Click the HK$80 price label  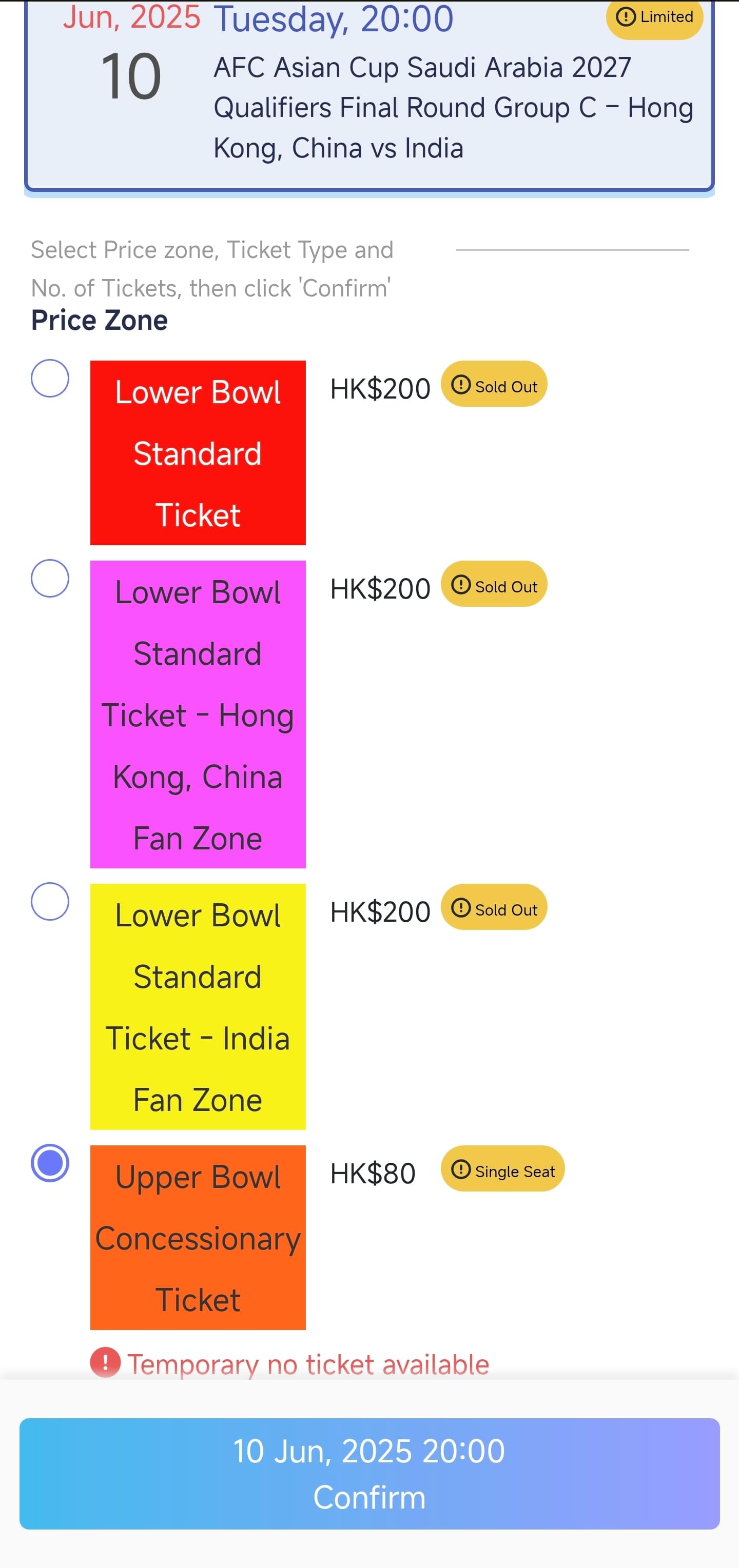click(373, 1174)
